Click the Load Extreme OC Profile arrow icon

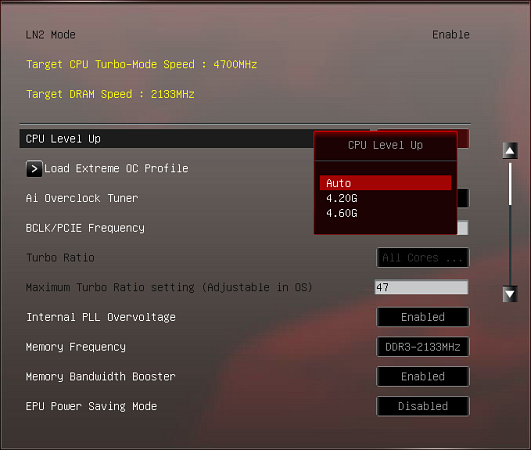click(34, 169)
